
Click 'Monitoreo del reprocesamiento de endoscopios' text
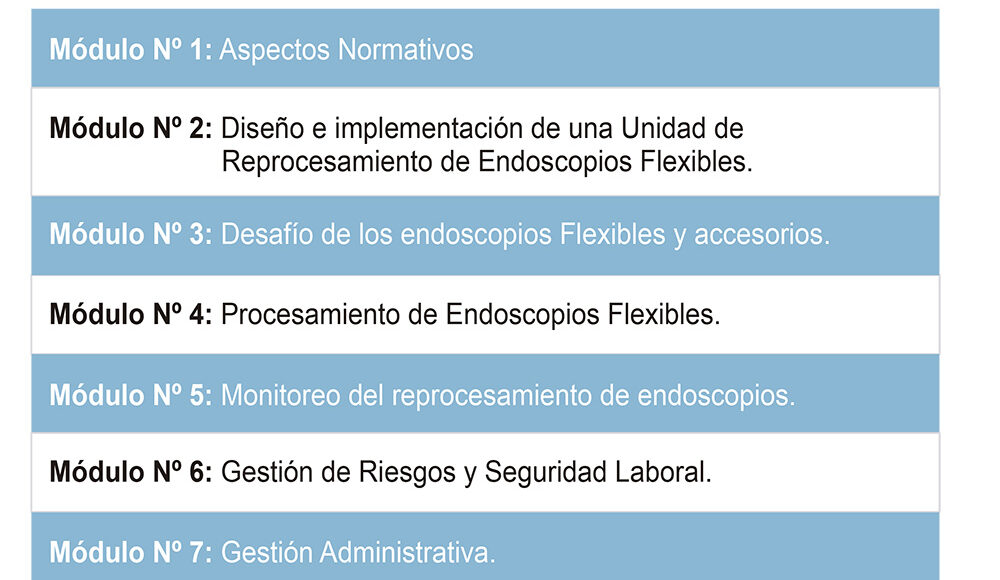(508, 395)
